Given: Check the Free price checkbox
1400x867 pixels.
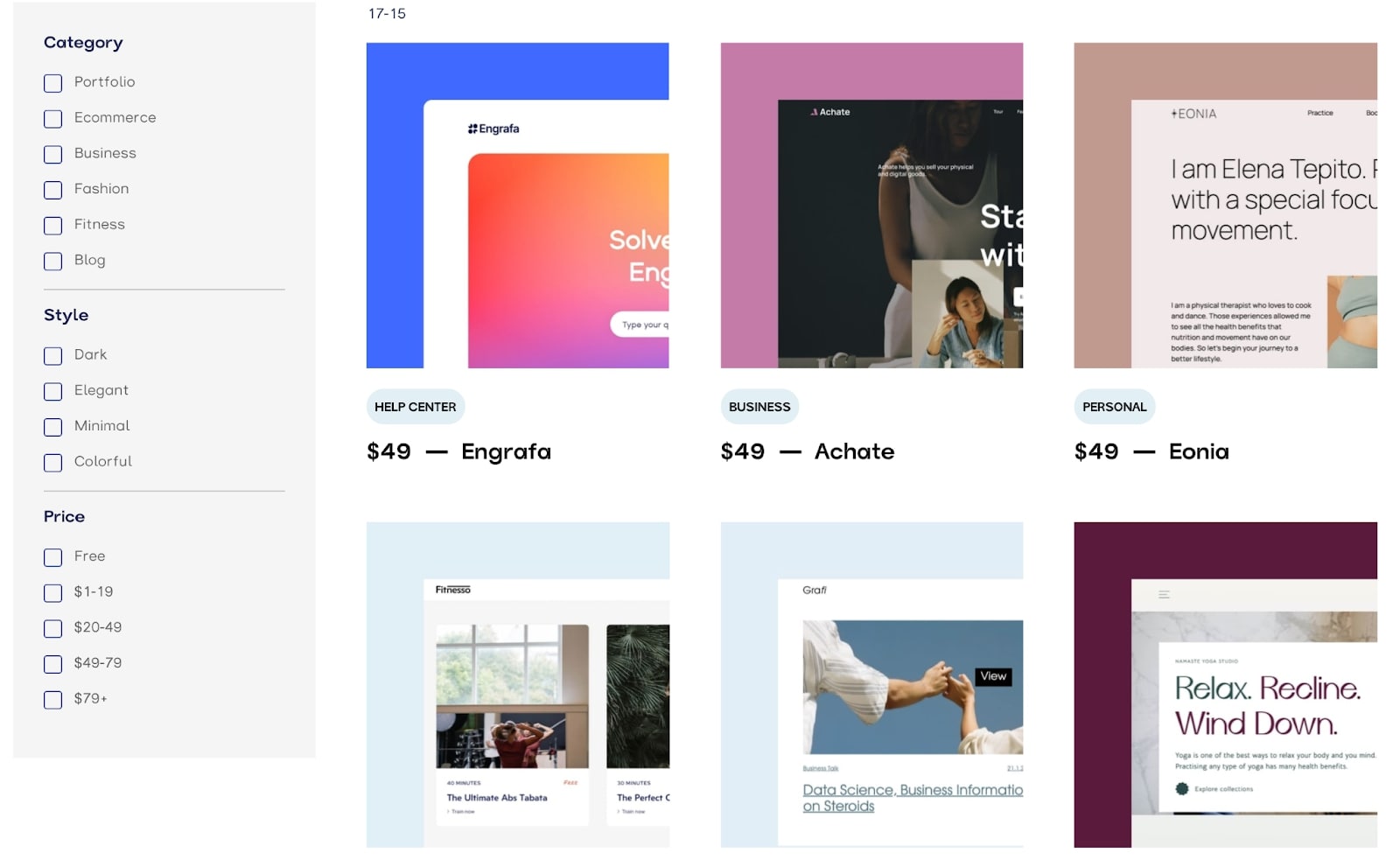Looking at the screenshot, I should (x=53, y=557).
